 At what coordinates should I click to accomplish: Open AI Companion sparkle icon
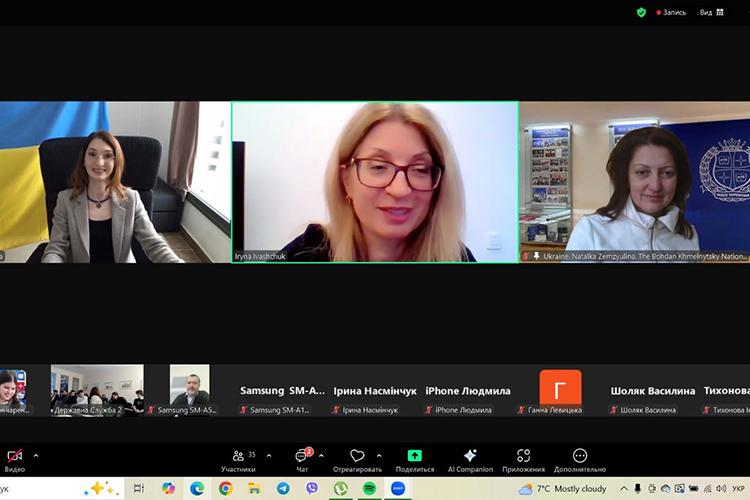pyautogui.click(x=470, y=460)
